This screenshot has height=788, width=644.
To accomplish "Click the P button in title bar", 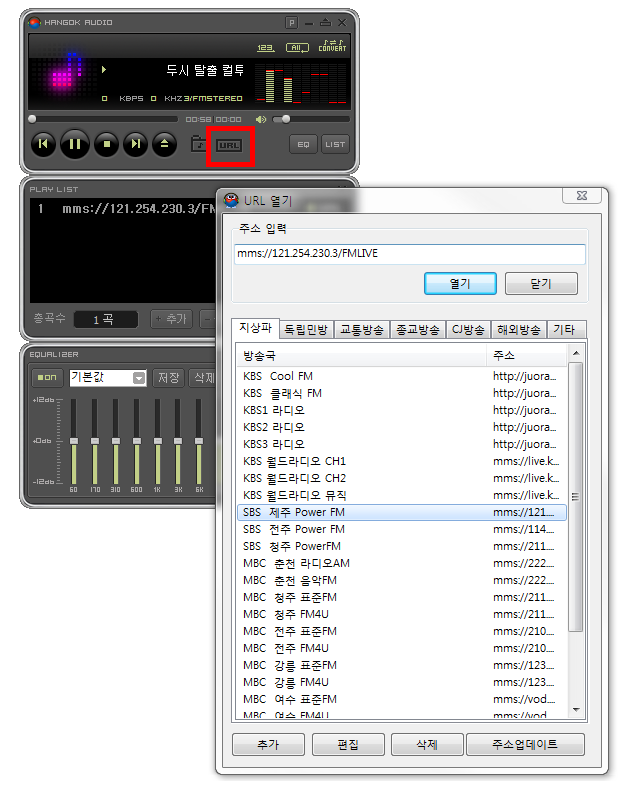I will (292, 23).
